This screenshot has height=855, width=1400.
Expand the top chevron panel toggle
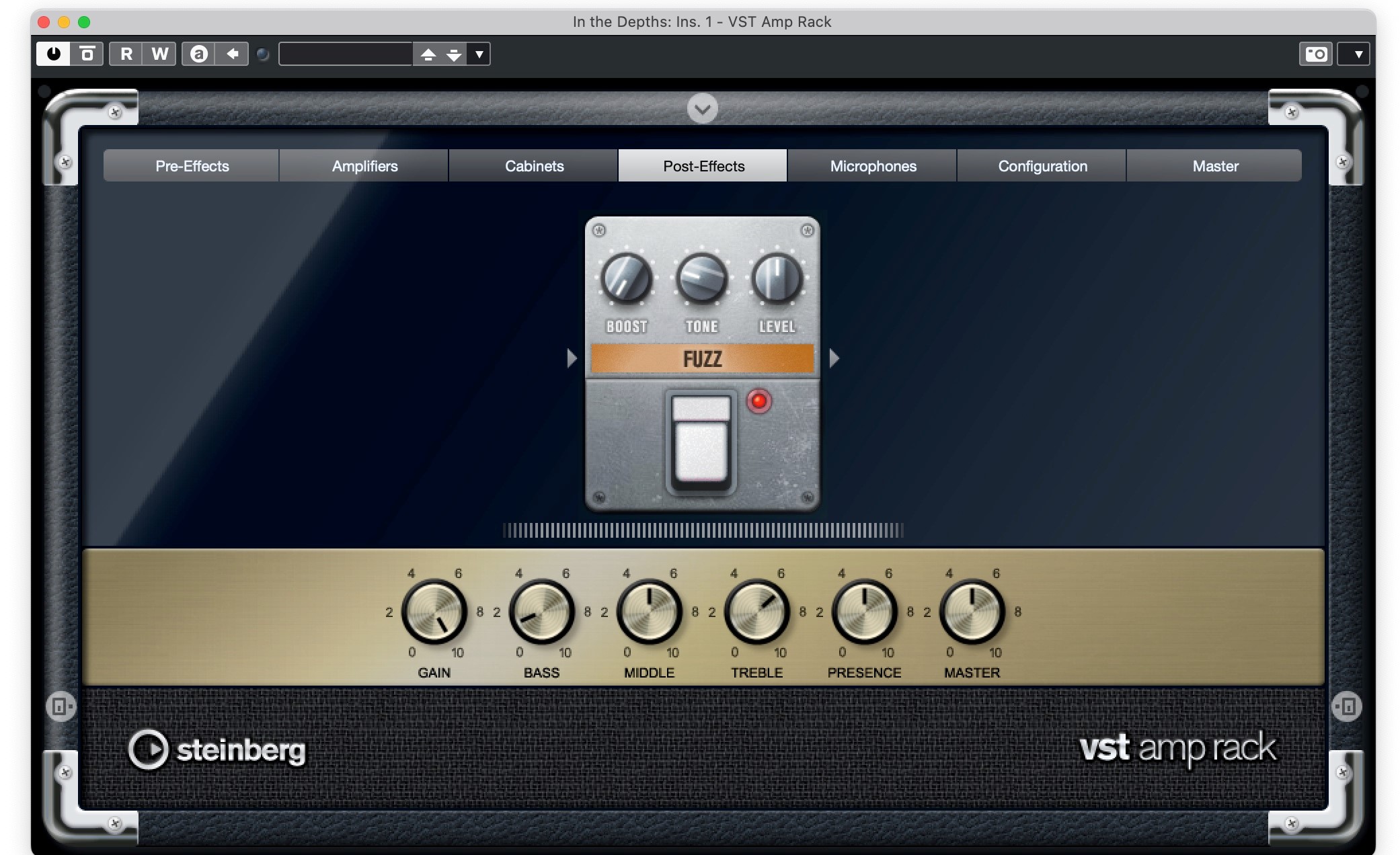pos(702,109)
